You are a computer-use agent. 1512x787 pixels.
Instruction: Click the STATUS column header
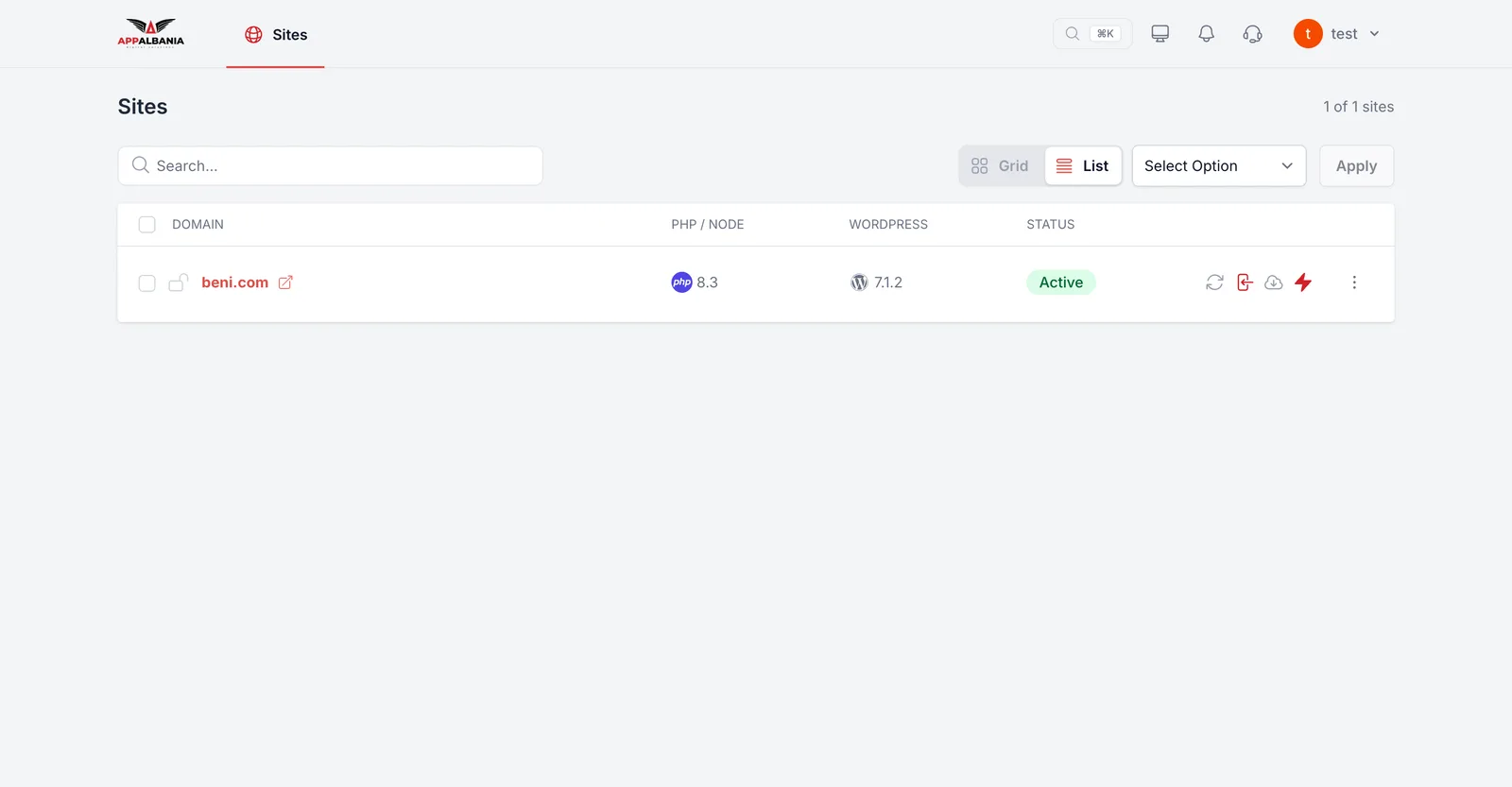point(1050,225)
